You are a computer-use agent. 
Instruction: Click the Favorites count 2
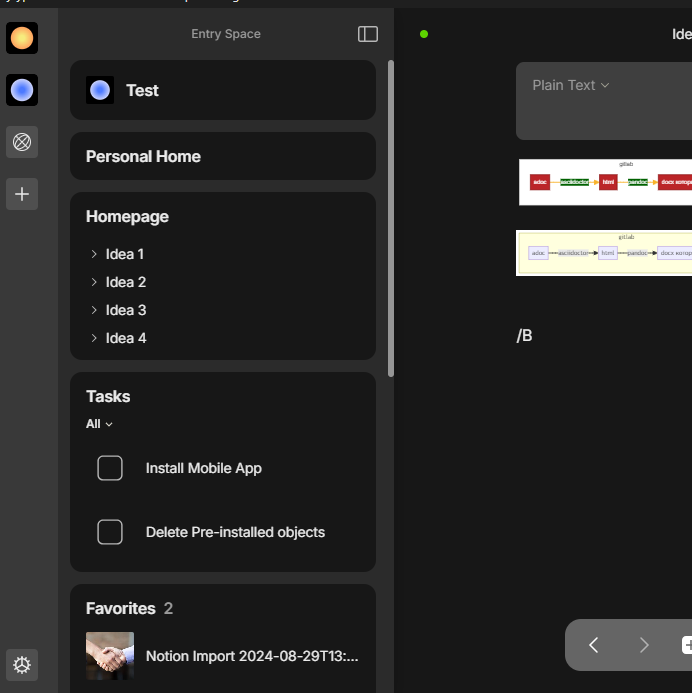[168, 609]
